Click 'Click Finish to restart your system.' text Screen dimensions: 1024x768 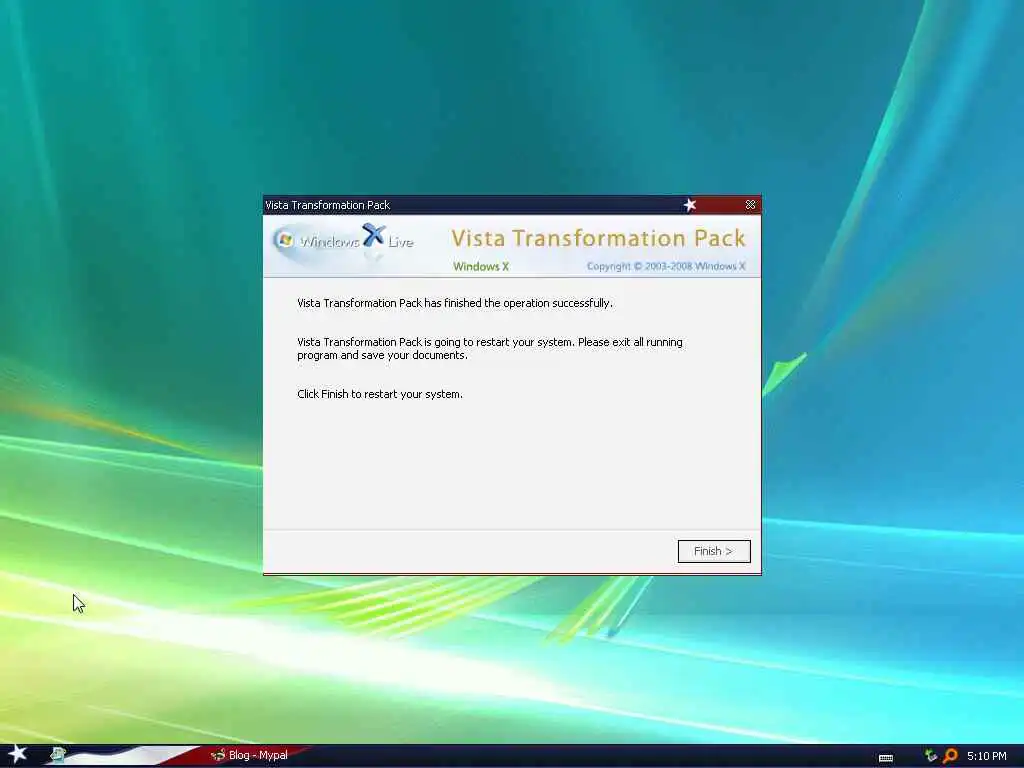pos(379,394)
